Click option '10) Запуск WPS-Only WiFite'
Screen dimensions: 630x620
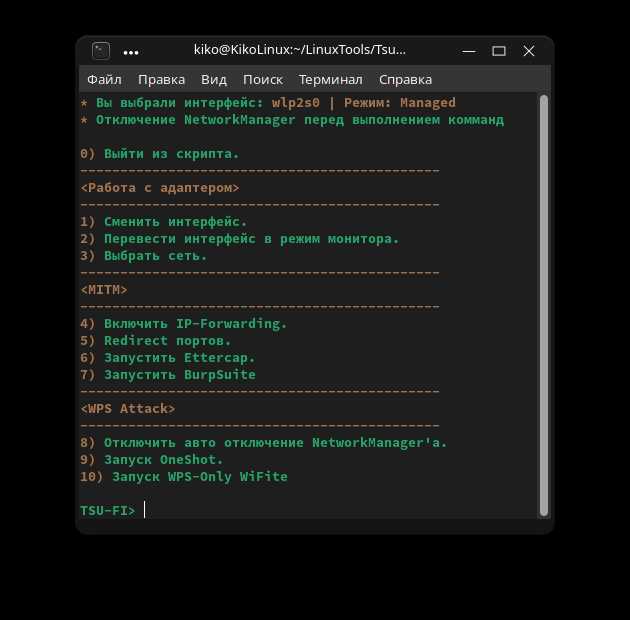pos(184,477)
